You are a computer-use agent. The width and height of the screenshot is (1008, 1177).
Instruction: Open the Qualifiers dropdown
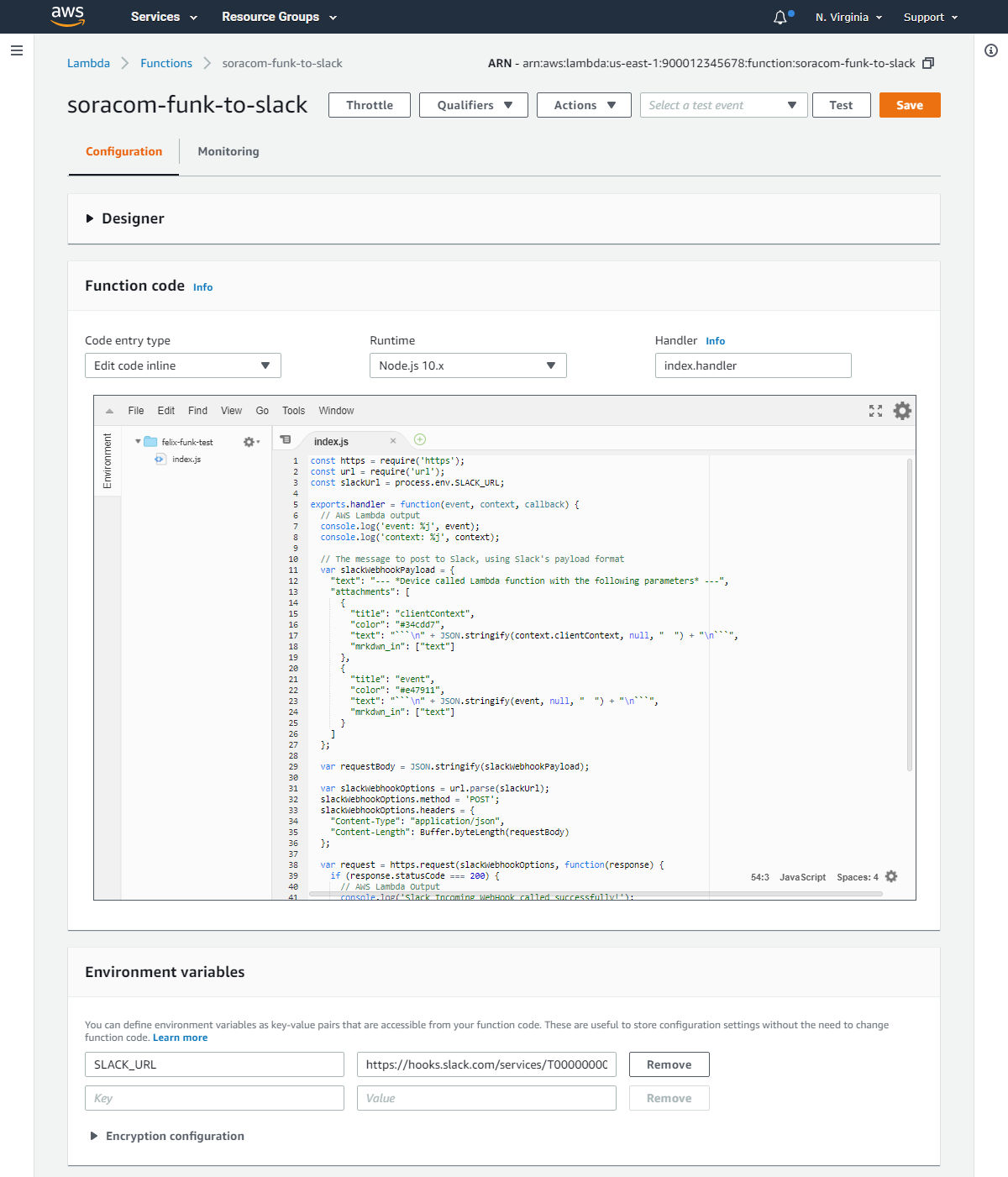click(473, 105)
